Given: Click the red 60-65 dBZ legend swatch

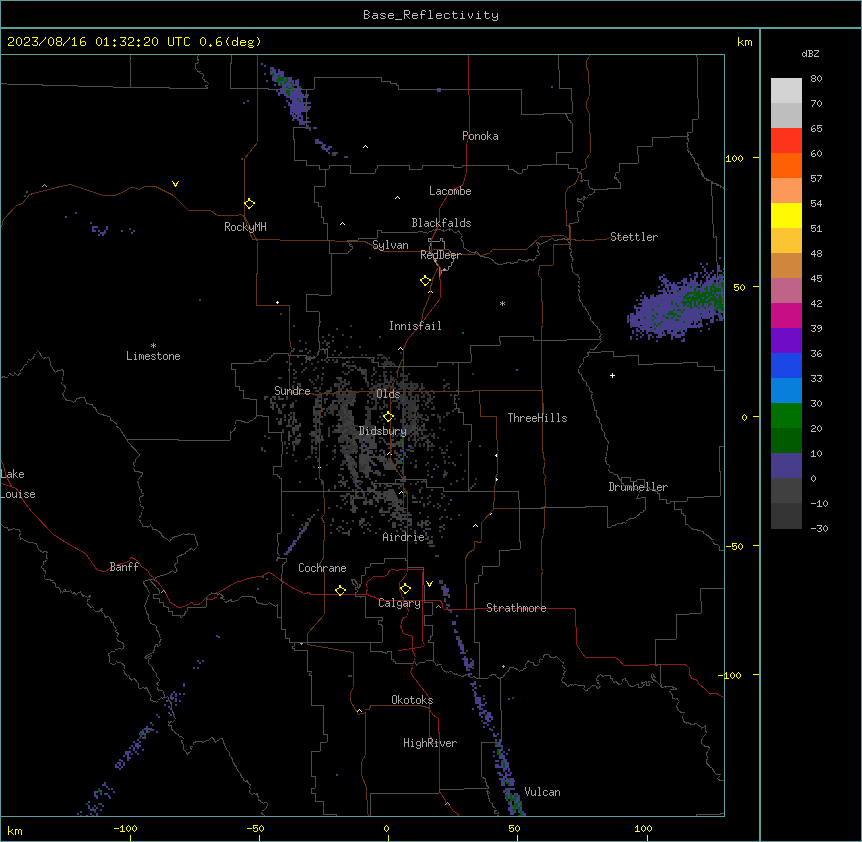Looking at the screenshot, I should (x=786, y=141).
